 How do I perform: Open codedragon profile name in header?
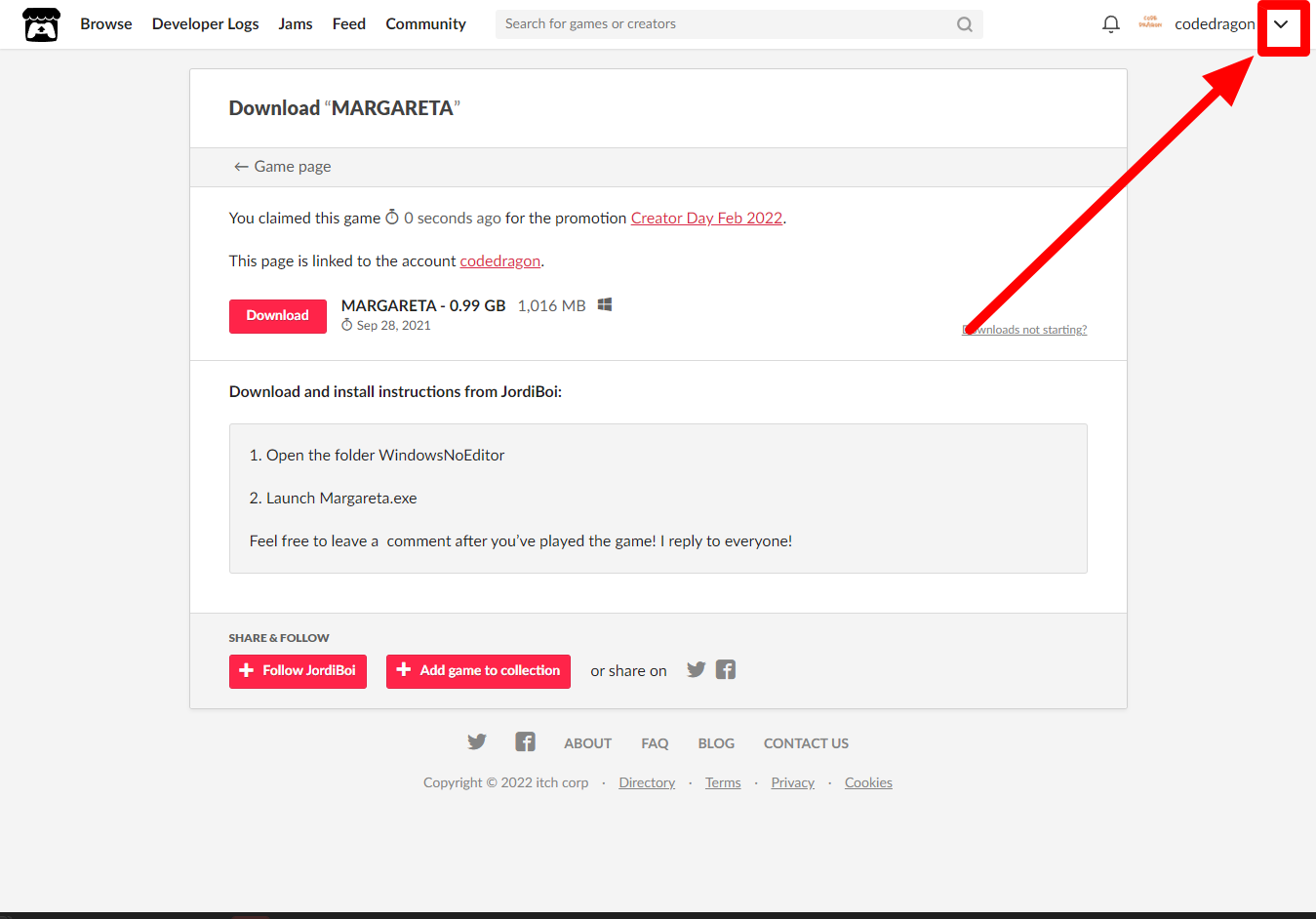click(1215, 24)
